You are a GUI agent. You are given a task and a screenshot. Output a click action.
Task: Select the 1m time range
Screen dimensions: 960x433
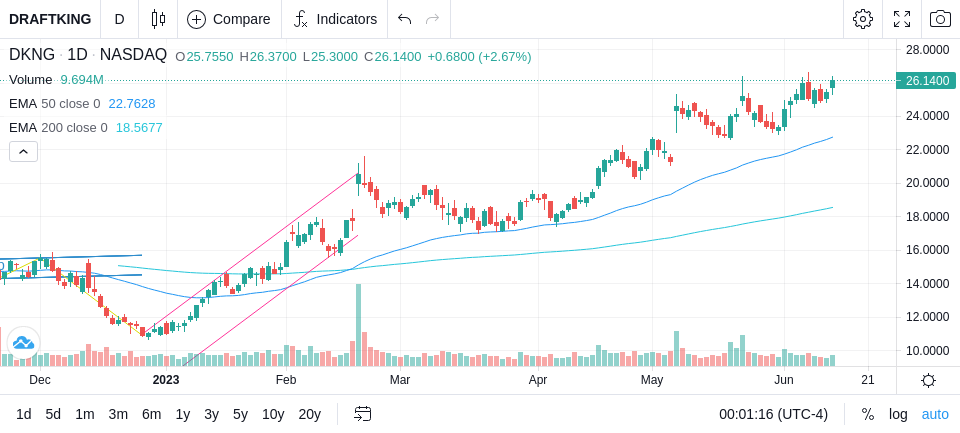[x=84, y=414]
